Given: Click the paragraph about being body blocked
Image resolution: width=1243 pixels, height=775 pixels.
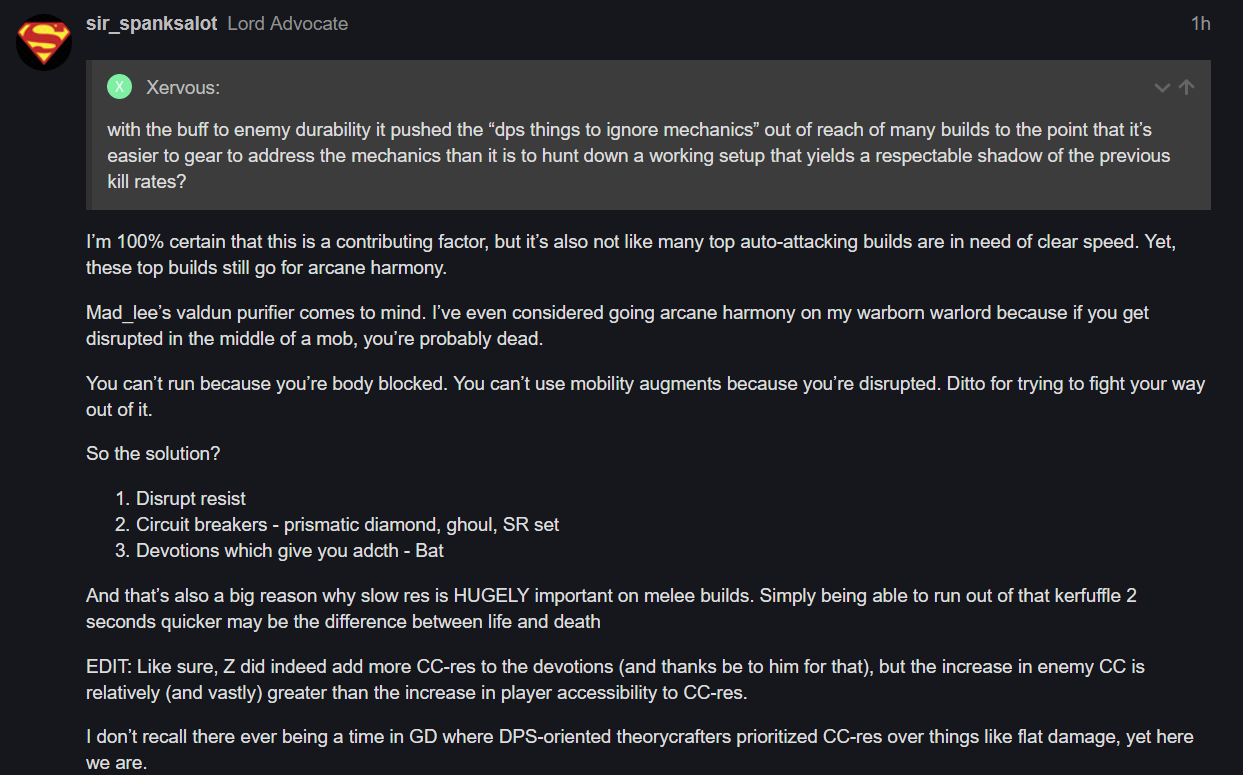Looking at the screenshot, I should pos(645,397).
